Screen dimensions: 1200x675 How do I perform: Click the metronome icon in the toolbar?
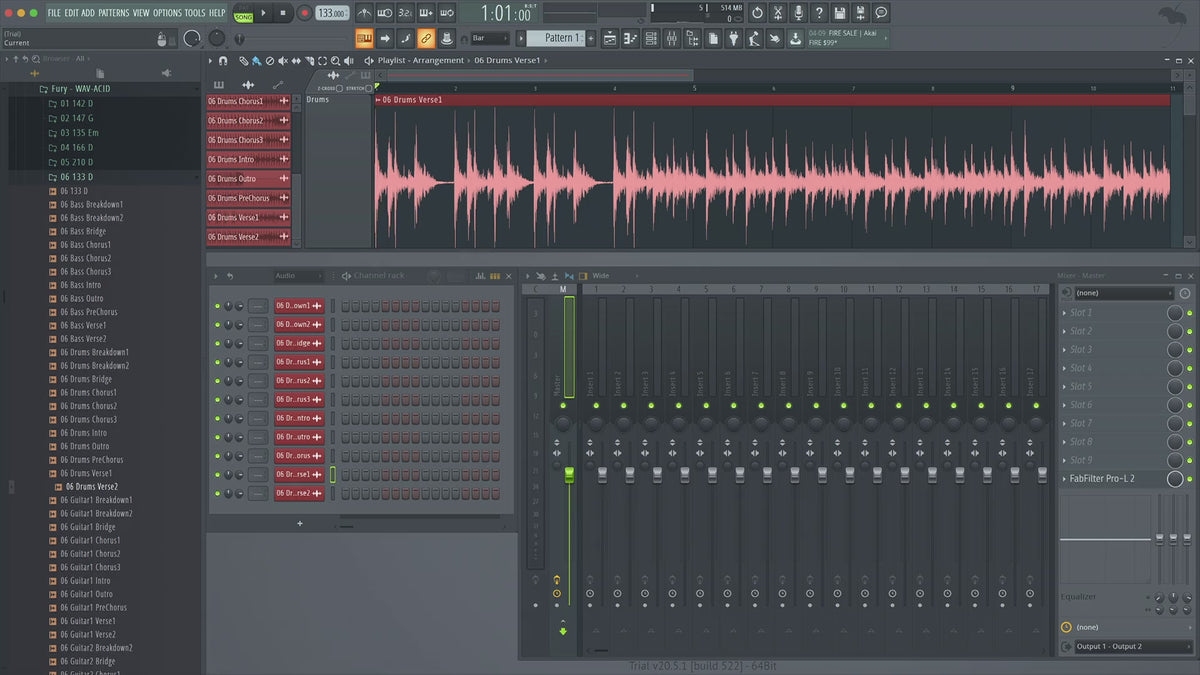(363, 13)
